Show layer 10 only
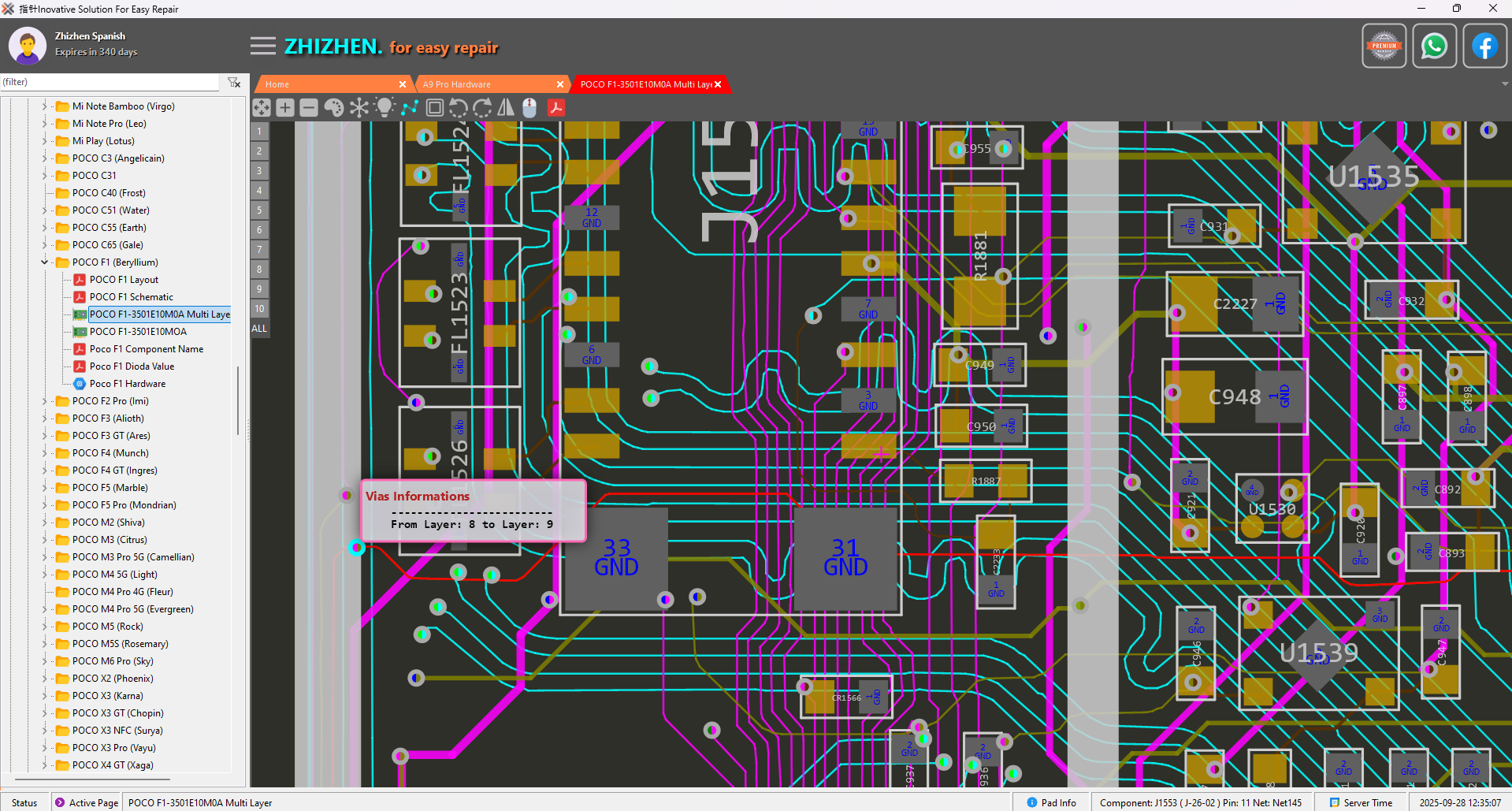Image resolution: width=1512 pixels, height=811 pixels. click(x=259, y=309)
